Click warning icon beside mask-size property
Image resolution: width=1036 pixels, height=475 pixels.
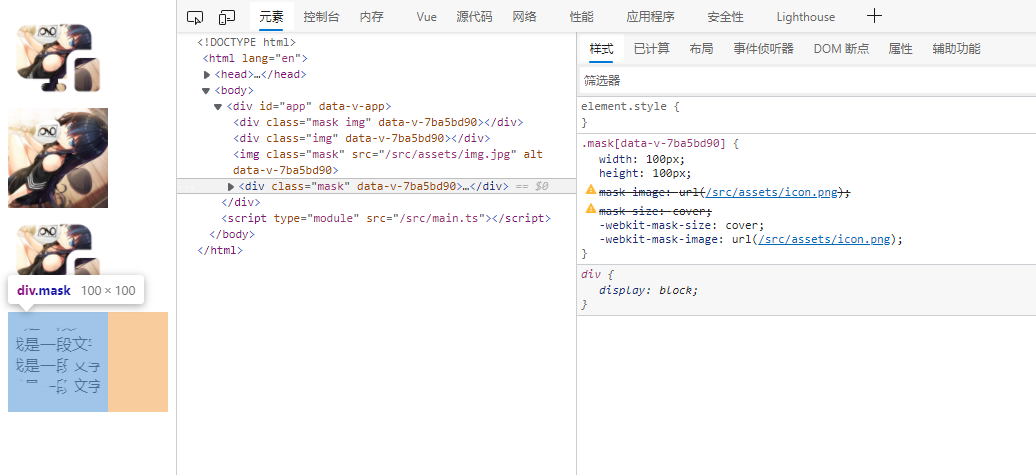(x=591, y=209)
